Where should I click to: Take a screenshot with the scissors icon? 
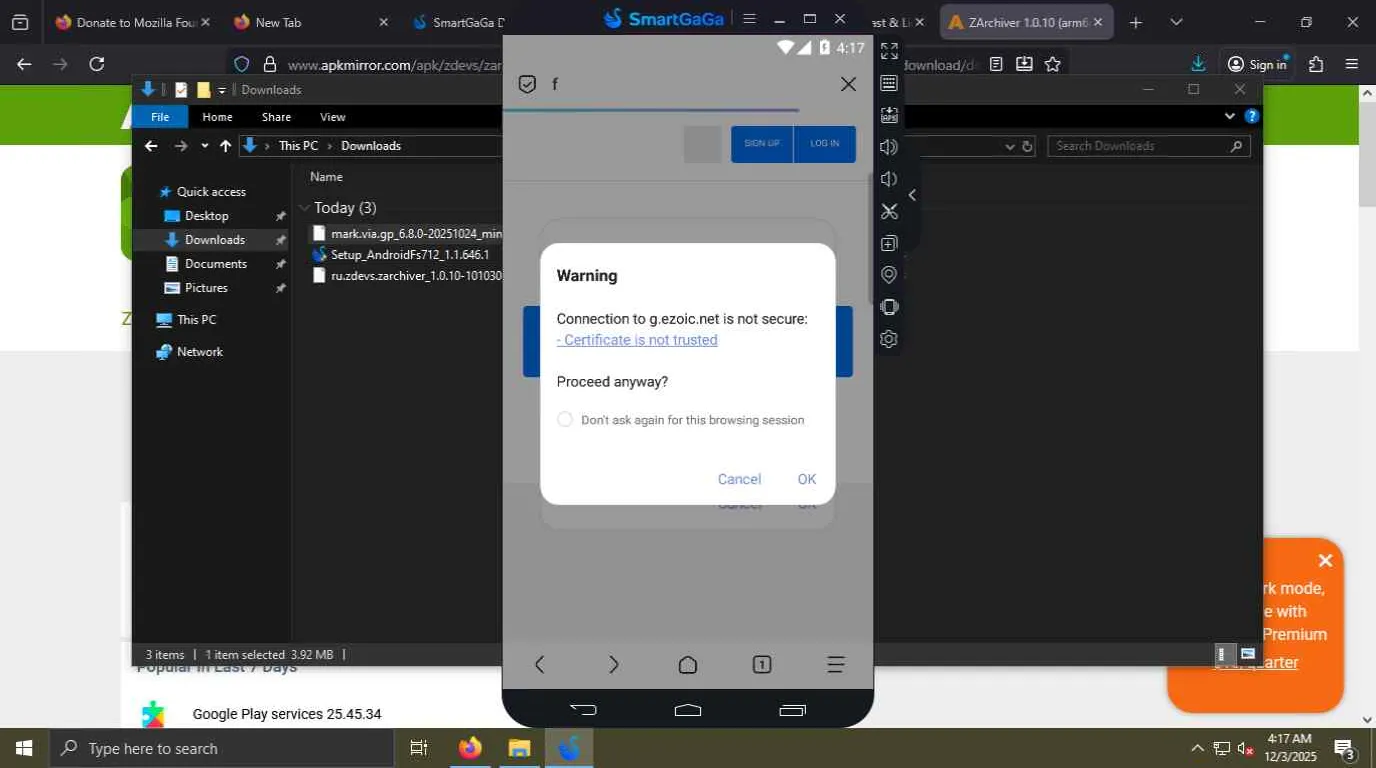pos(889,211)
